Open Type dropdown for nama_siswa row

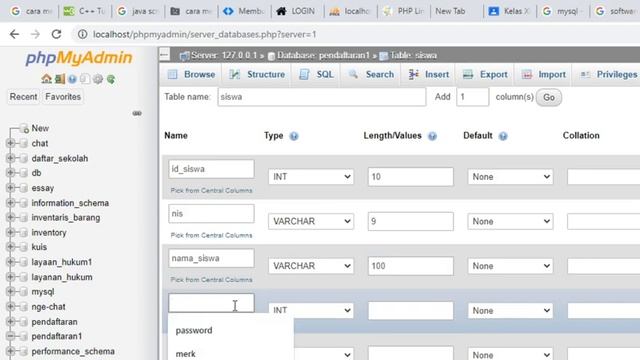pos(311,266)
